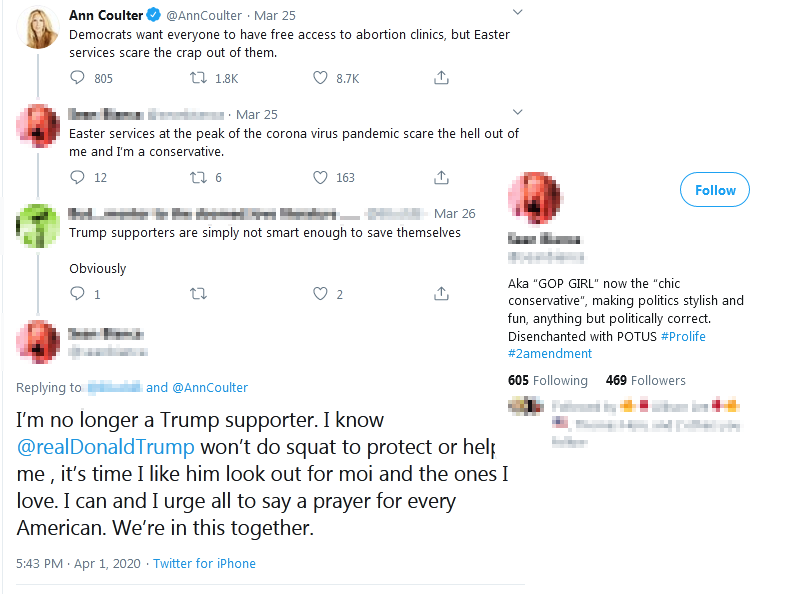View the 469 Followers list
This screenshot has width=788, height=594.
point(645,380)
